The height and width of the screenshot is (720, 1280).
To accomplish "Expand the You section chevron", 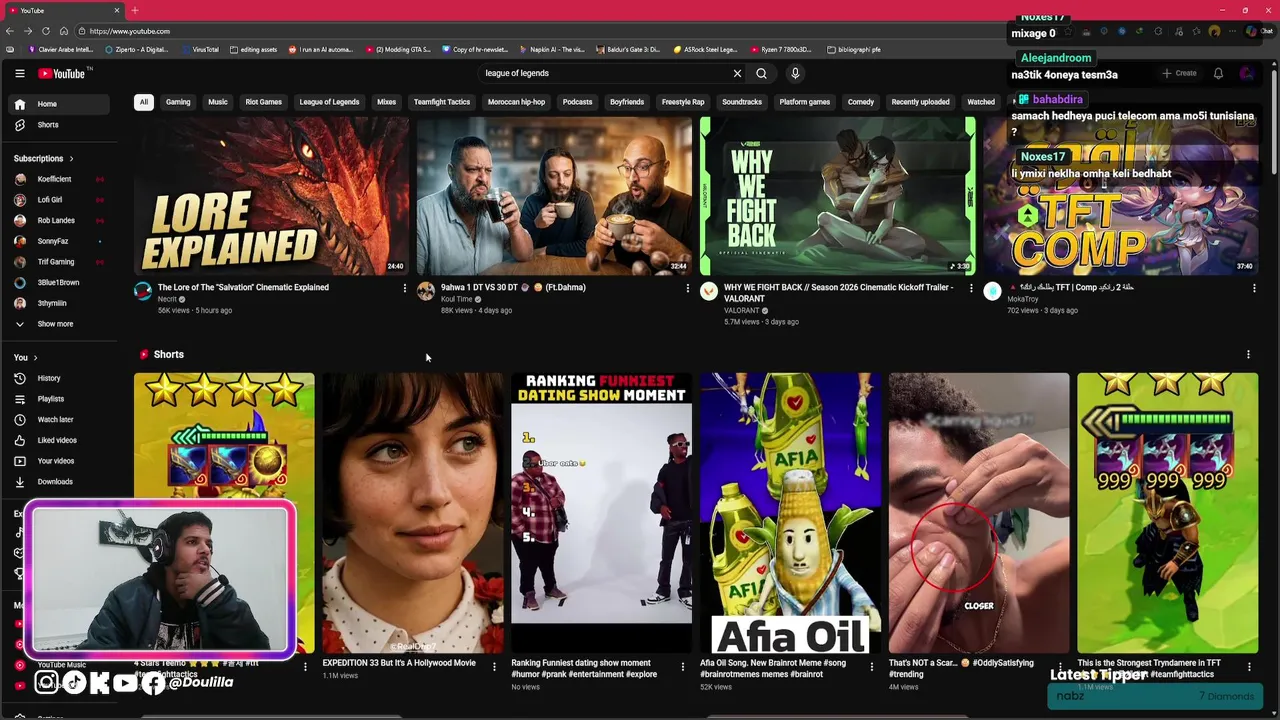I will pyautogui.click(x=35, y=357).
